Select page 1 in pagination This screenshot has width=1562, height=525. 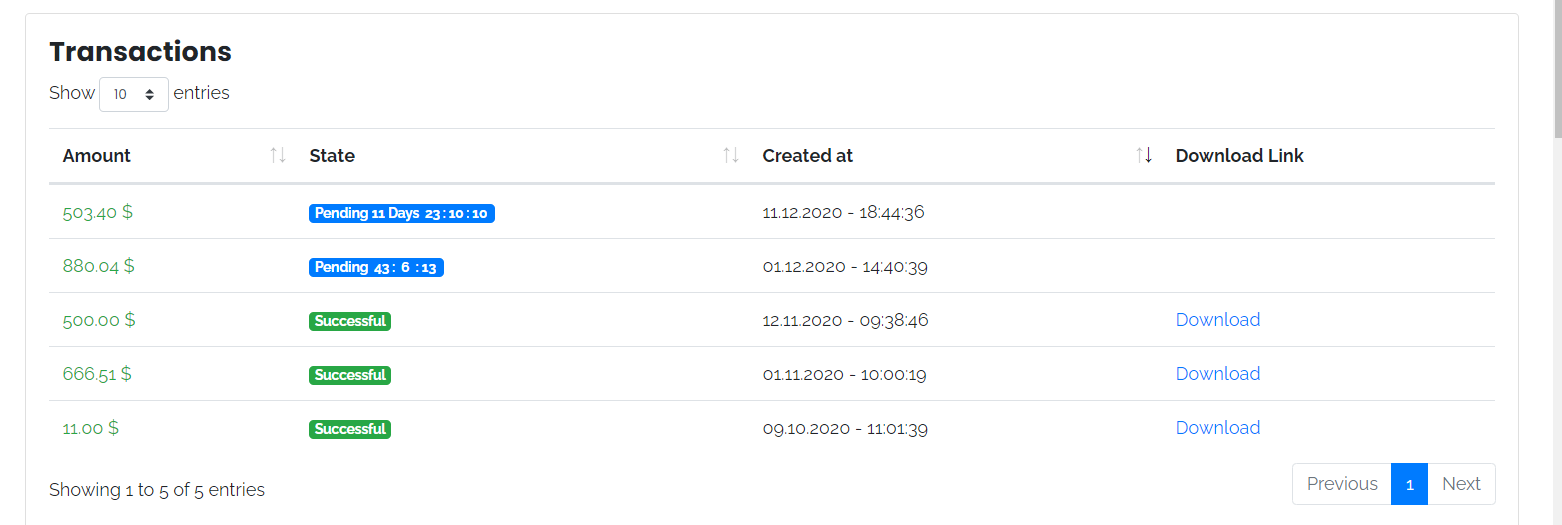coord(1409,484)
